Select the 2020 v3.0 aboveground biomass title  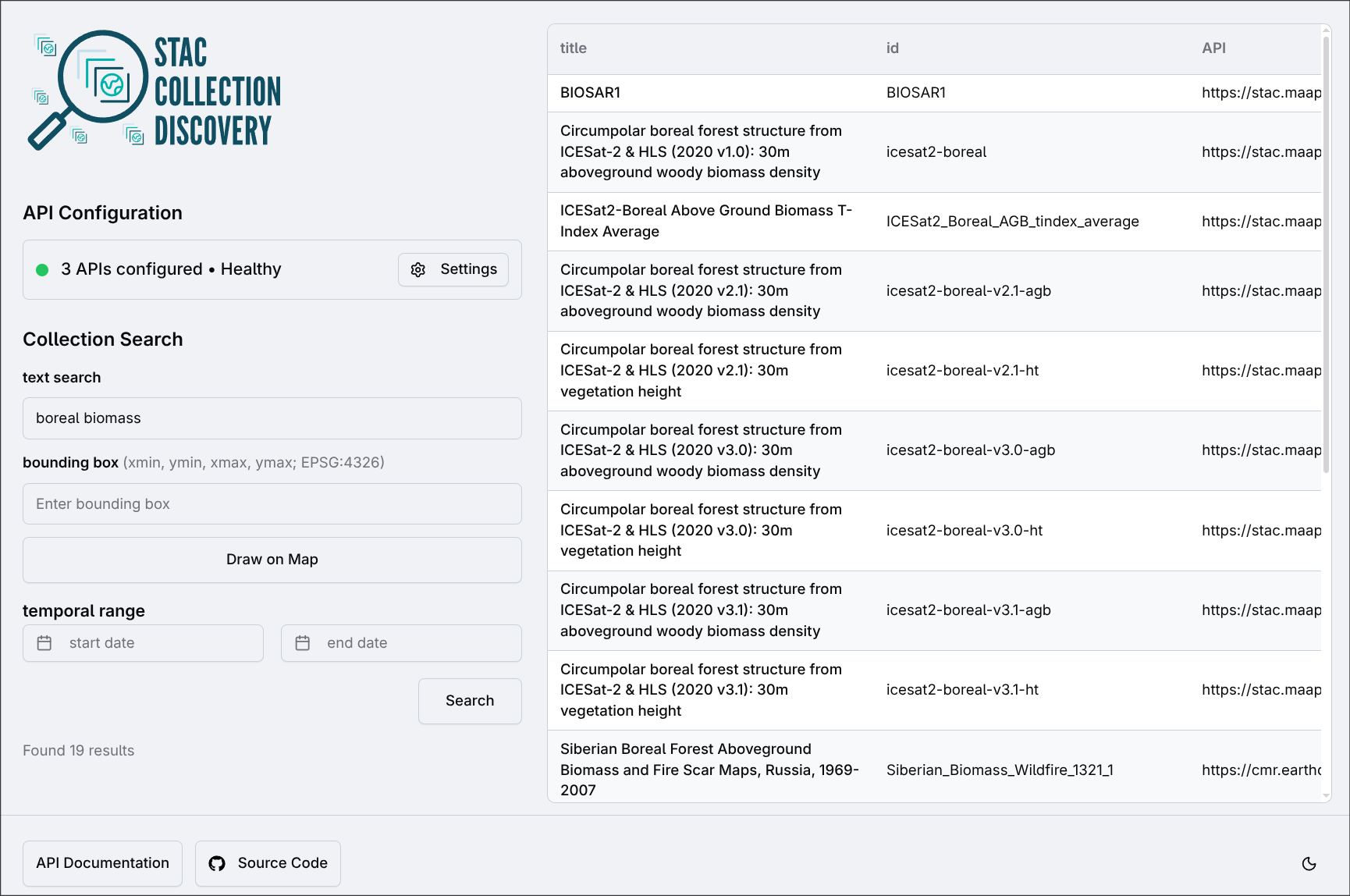(x=701, y=450)
